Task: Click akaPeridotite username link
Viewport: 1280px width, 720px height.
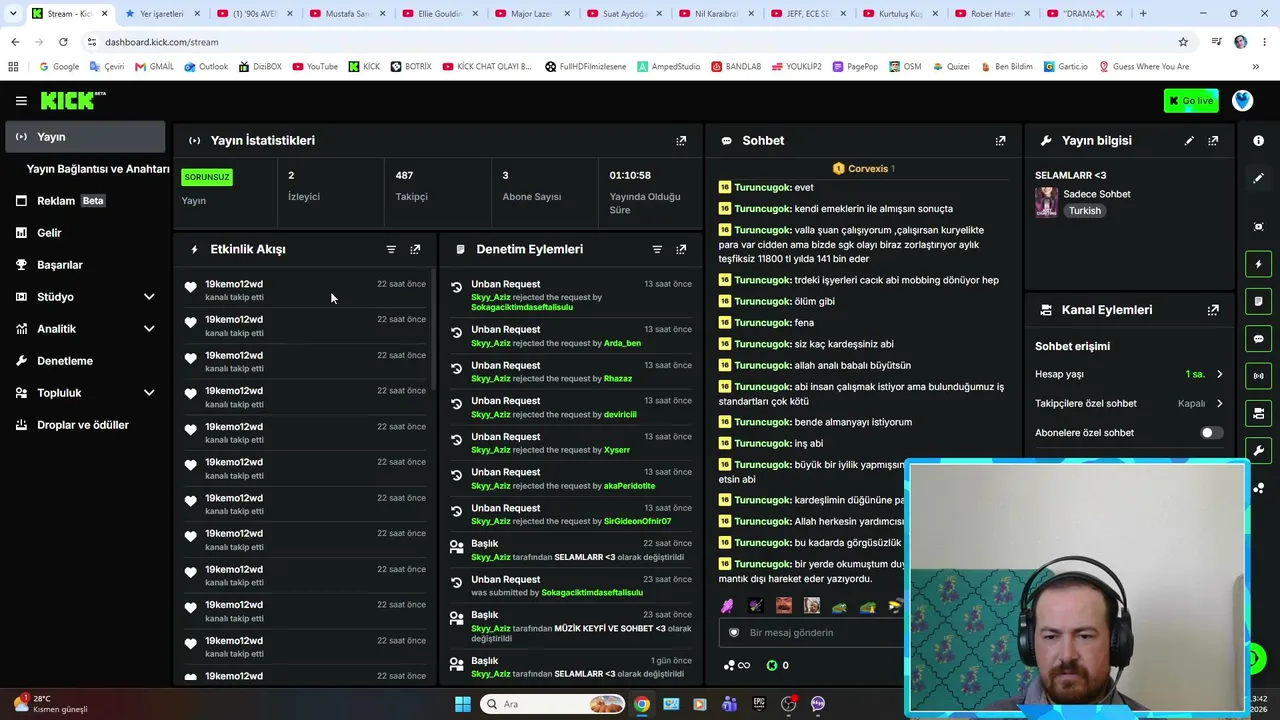Action: [629, 486]
